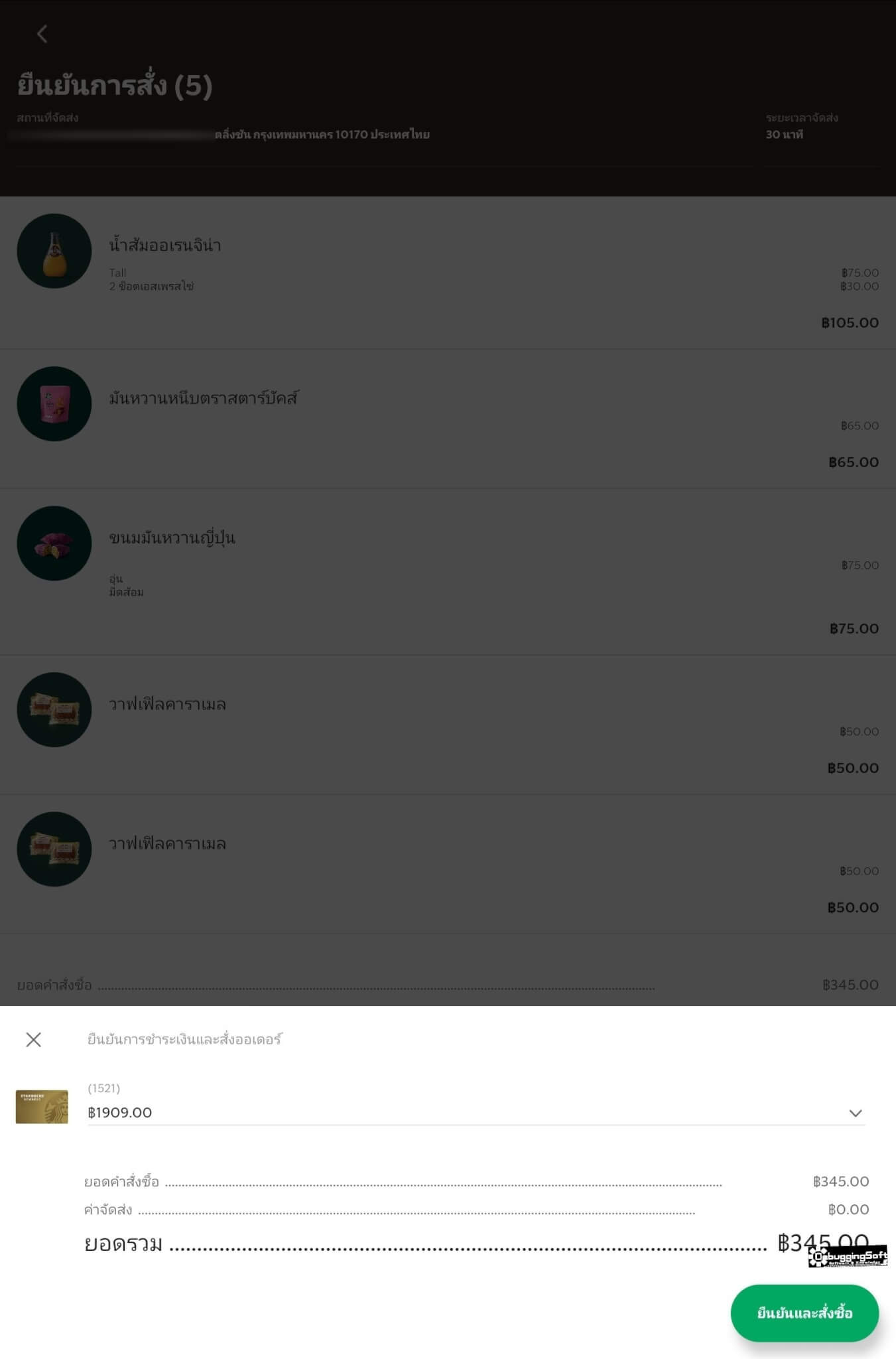Open the มันหวานหนึบตราสตาร์บัคส์ item name
Image resolution: width=896 pixels, height=1359 pixels.
click(204, 398)
